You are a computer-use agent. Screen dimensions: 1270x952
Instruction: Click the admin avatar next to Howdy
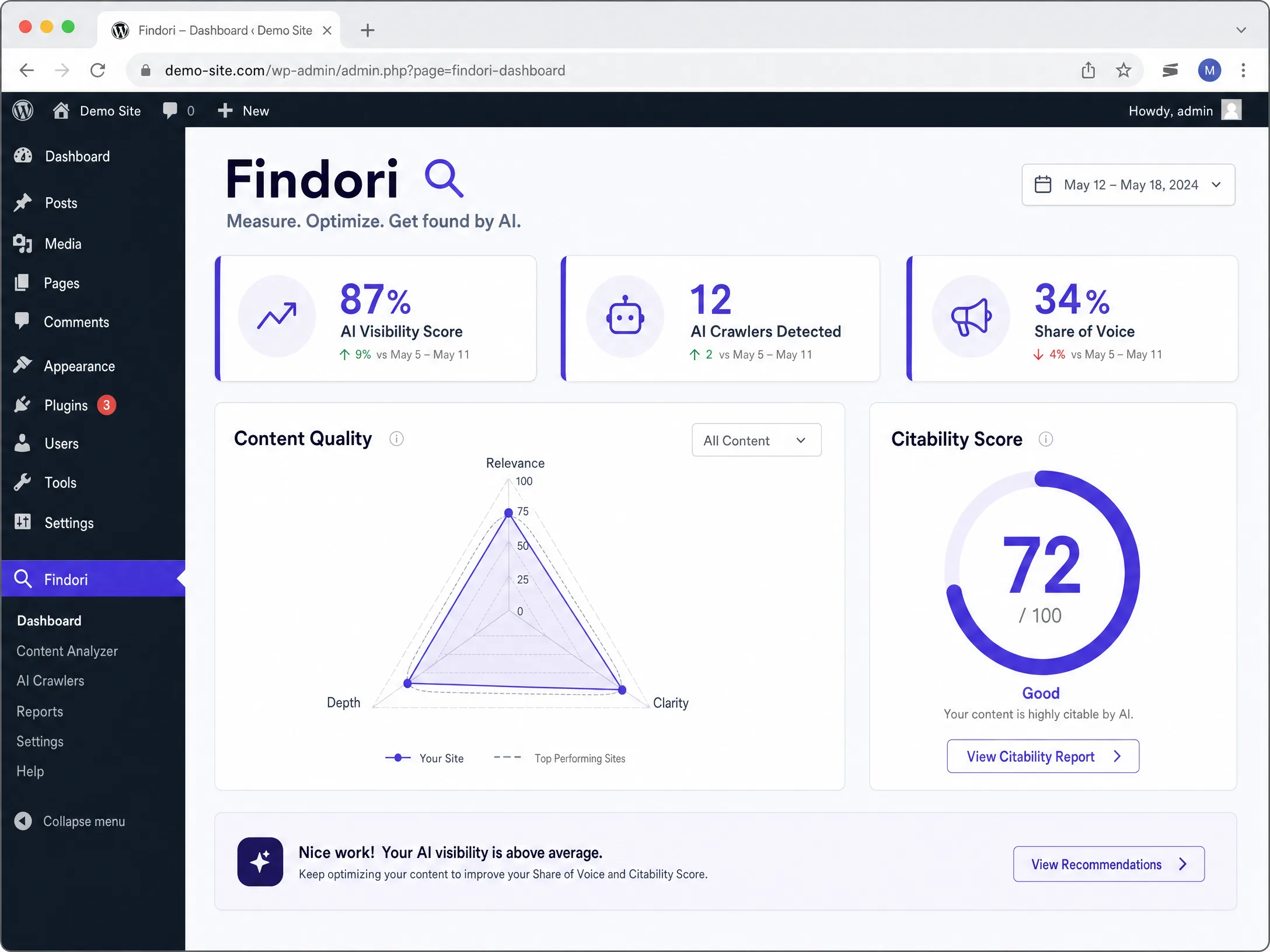[x=1231, y=110]
